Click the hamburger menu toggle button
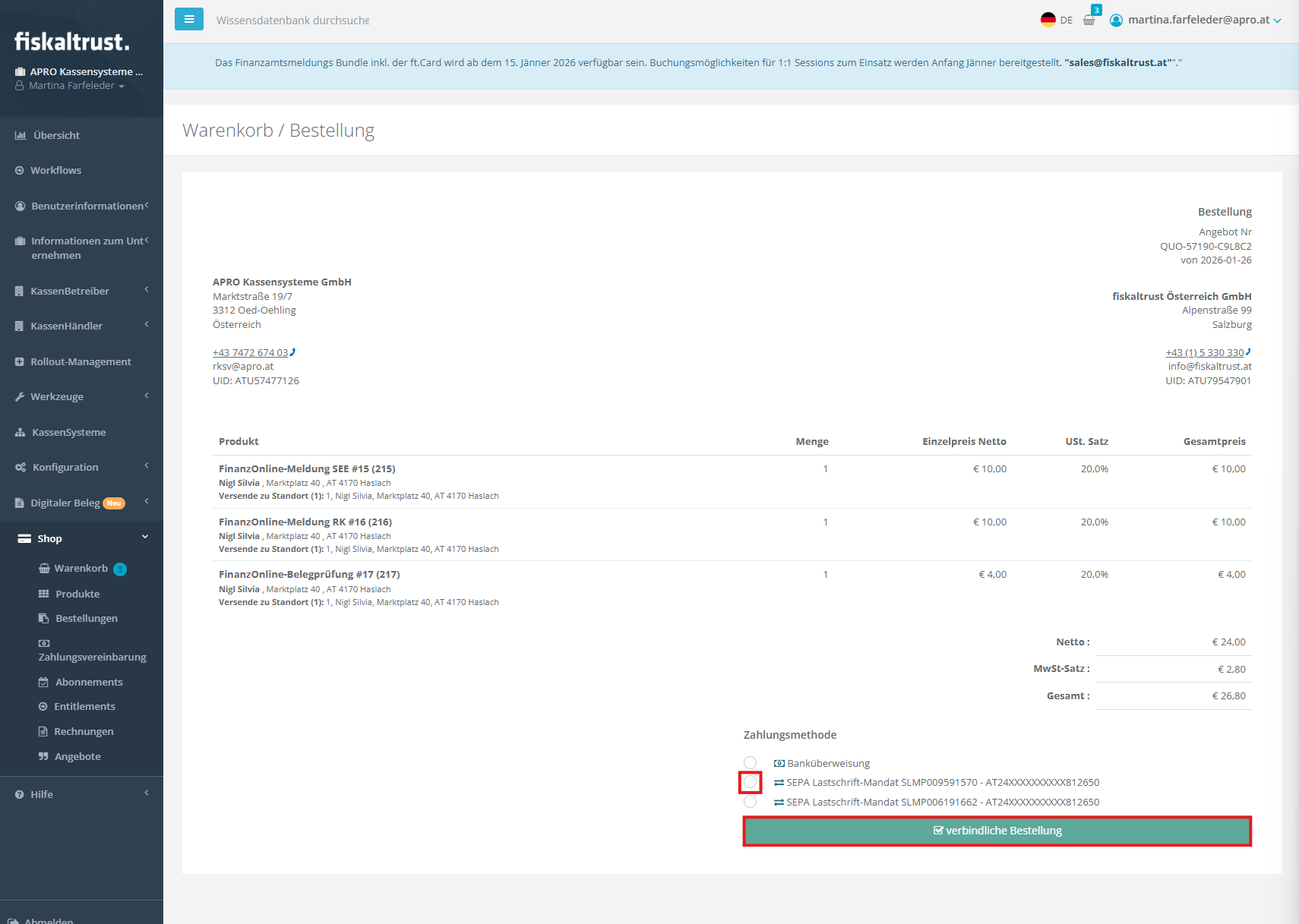 coord(188,20)
